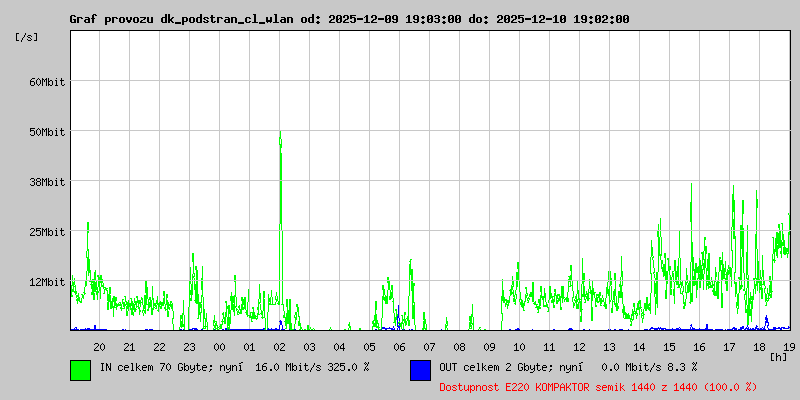Click the blue OUT legend color swatch
The width and height of the screenshot is (800, 400).
420,370
